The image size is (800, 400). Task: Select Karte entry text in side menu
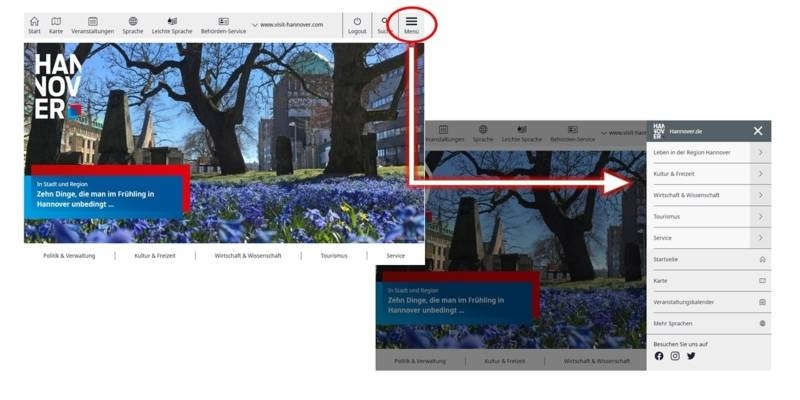pyautogui.click(x=660, y=281)
